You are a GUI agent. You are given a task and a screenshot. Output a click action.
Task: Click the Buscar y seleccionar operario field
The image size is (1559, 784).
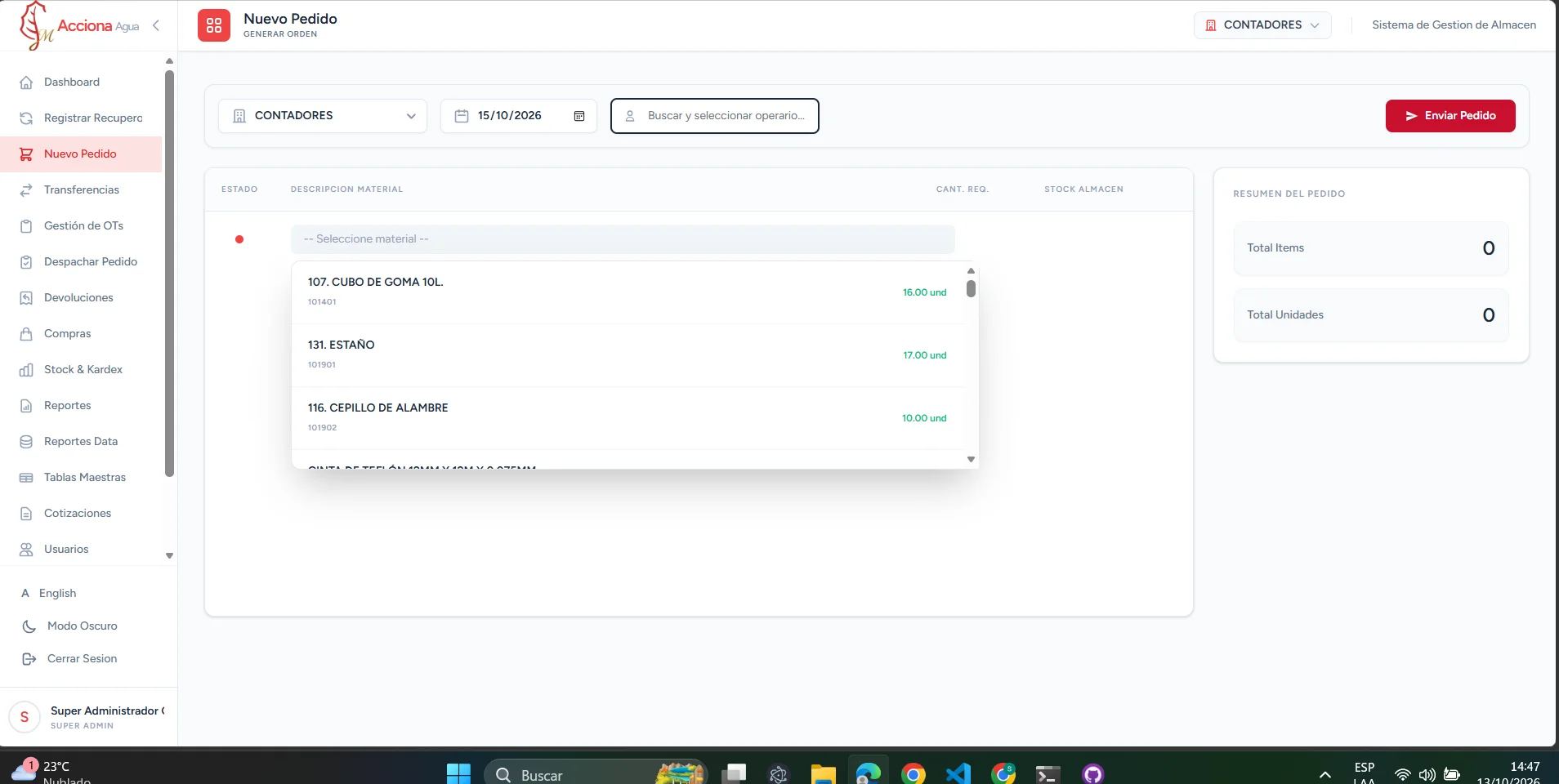[715, 116]
